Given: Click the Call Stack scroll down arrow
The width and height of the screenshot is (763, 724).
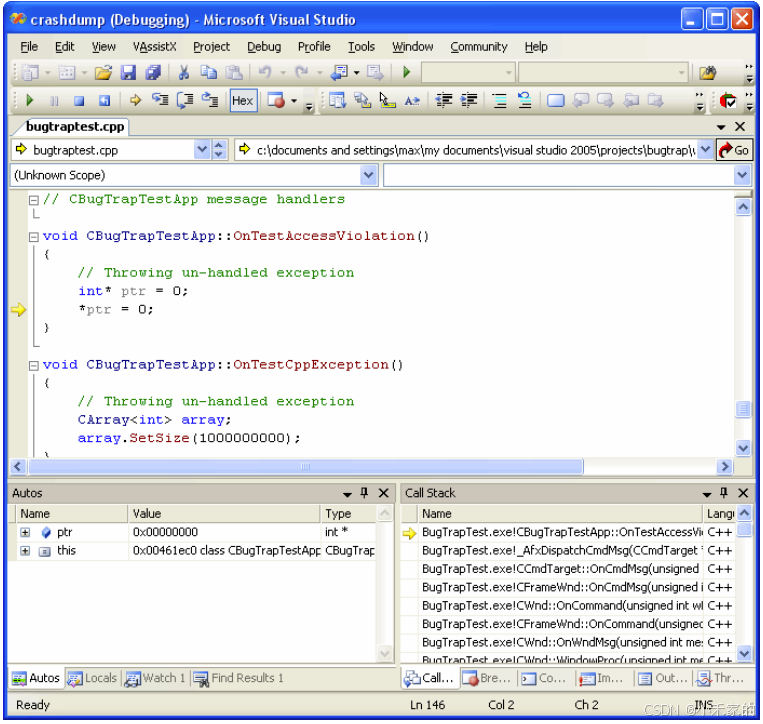Looking at the screenshot, I should click(744, 653).
